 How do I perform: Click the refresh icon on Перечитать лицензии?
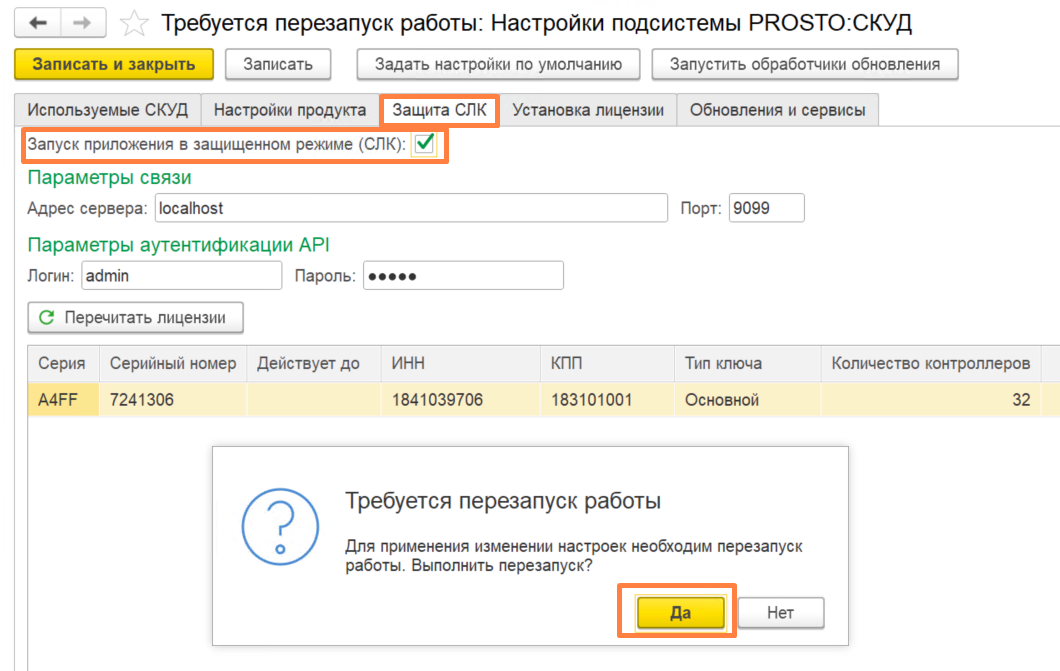click(x=47, y=318)
